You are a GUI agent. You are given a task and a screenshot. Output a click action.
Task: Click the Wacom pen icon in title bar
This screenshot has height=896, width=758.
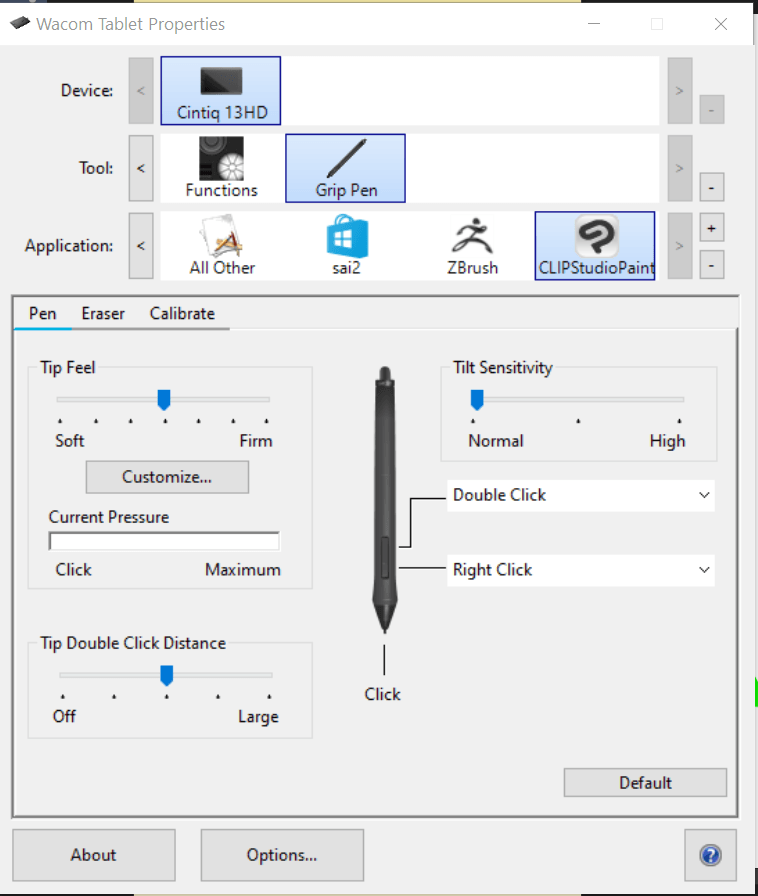click(20, 23)
